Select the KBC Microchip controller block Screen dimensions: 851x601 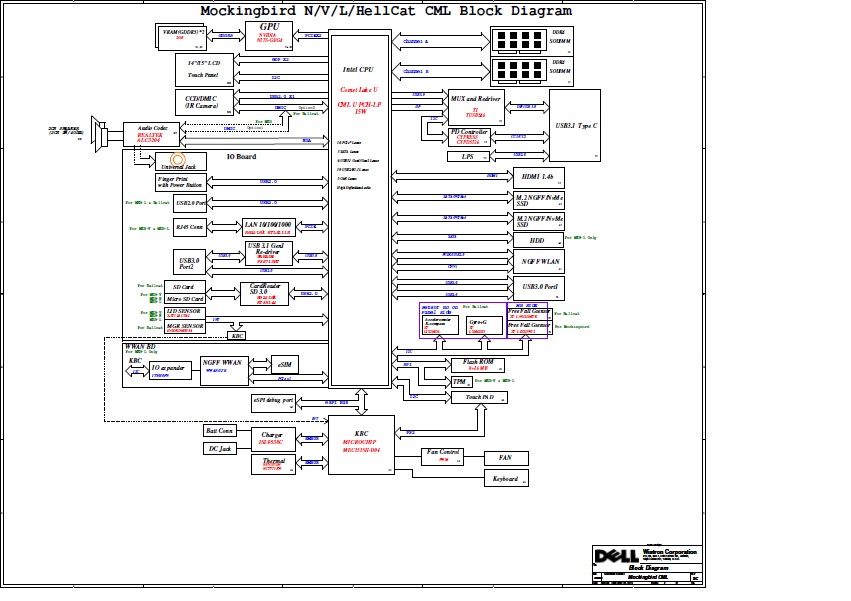[361, 445]
